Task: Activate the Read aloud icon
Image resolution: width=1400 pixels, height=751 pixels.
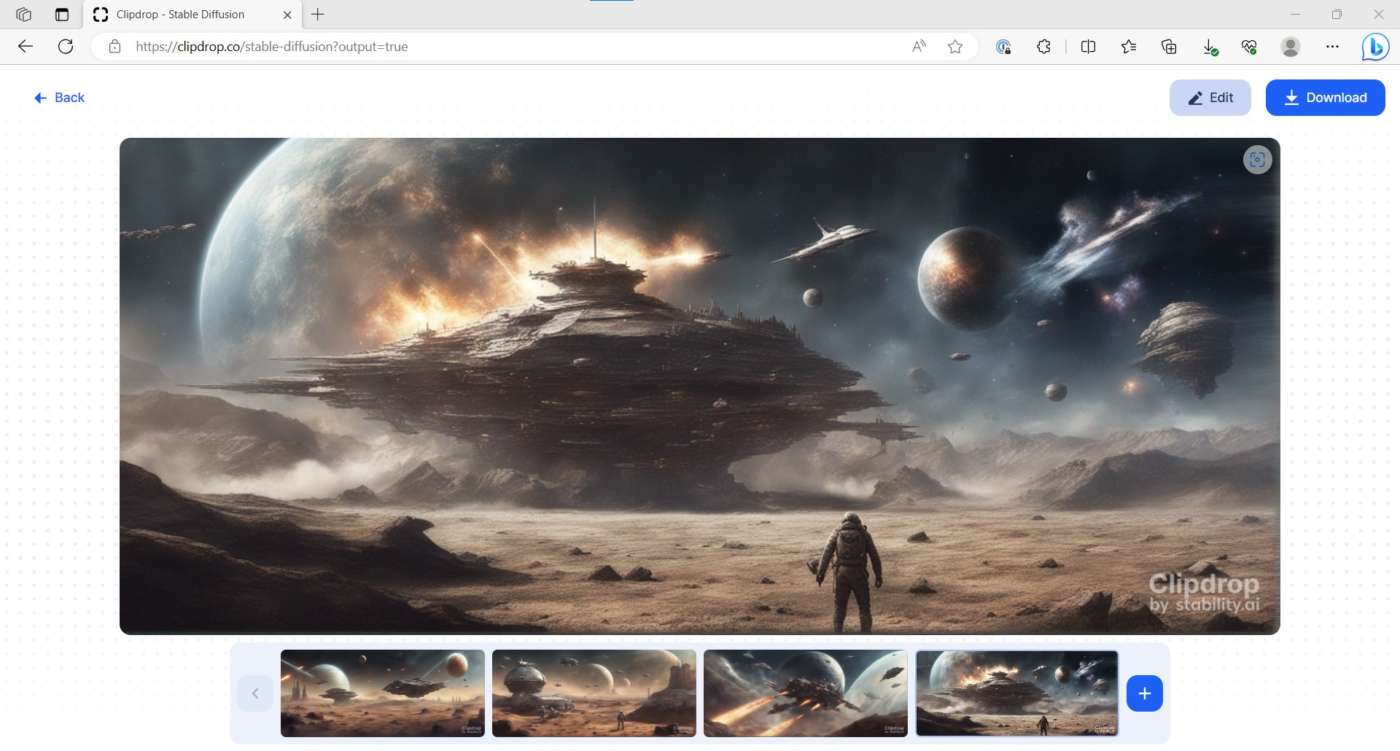Action: [919, 46]
